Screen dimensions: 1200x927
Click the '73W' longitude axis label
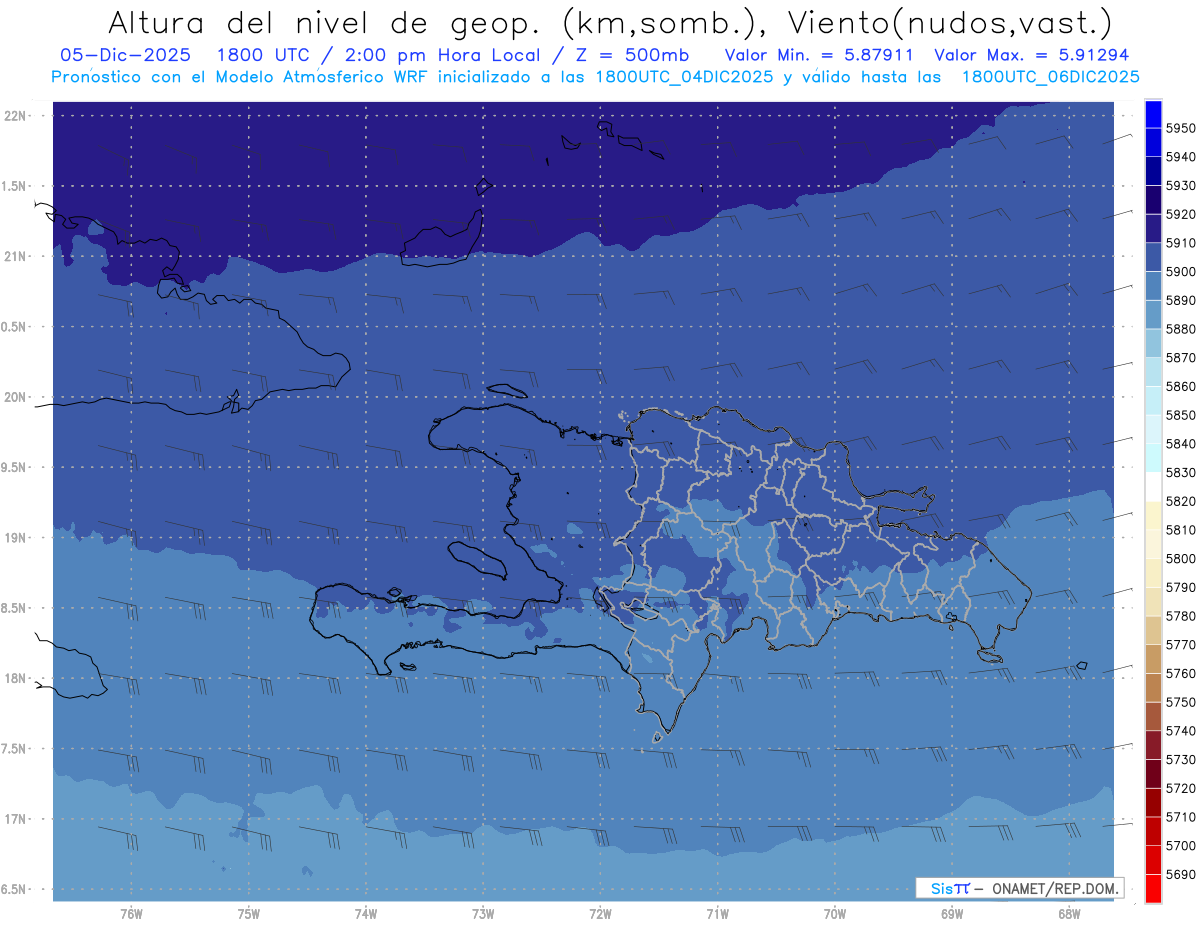483,915
